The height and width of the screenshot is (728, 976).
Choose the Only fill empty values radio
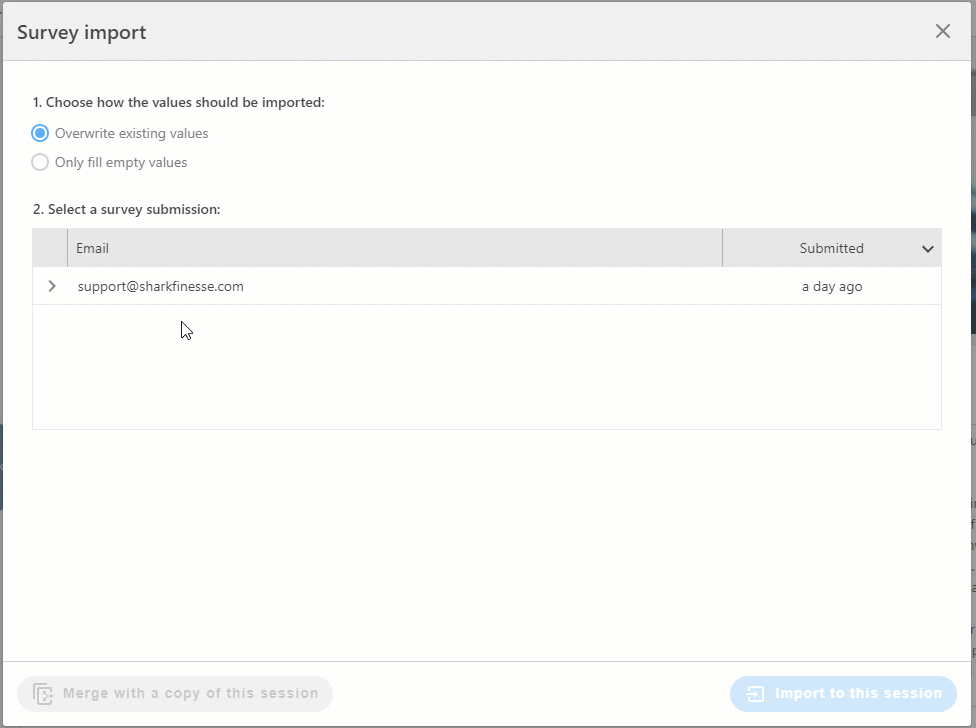40,162
